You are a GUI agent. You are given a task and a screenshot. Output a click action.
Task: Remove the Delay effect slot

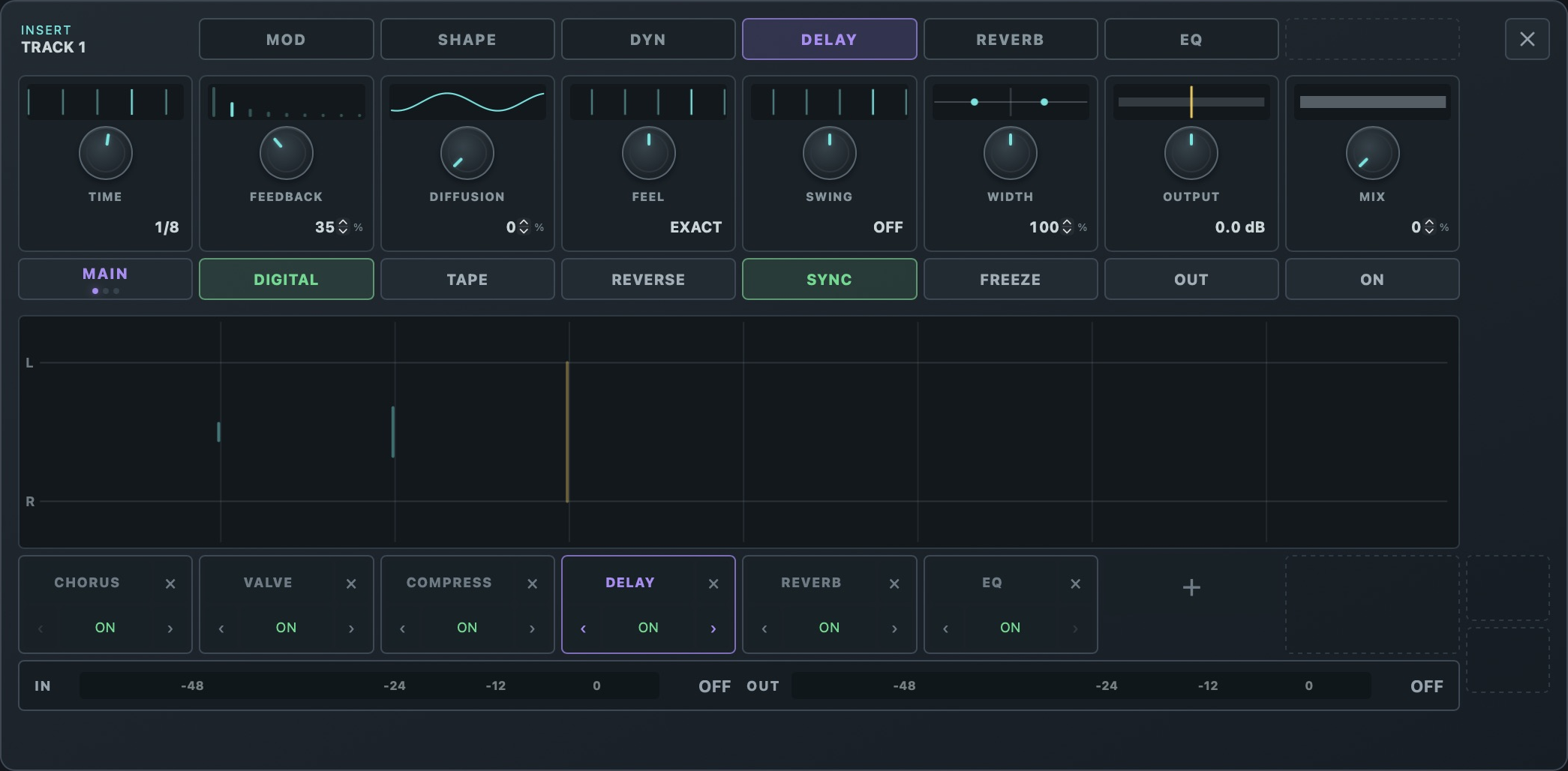pyautogui.click(x=713, y=583)
